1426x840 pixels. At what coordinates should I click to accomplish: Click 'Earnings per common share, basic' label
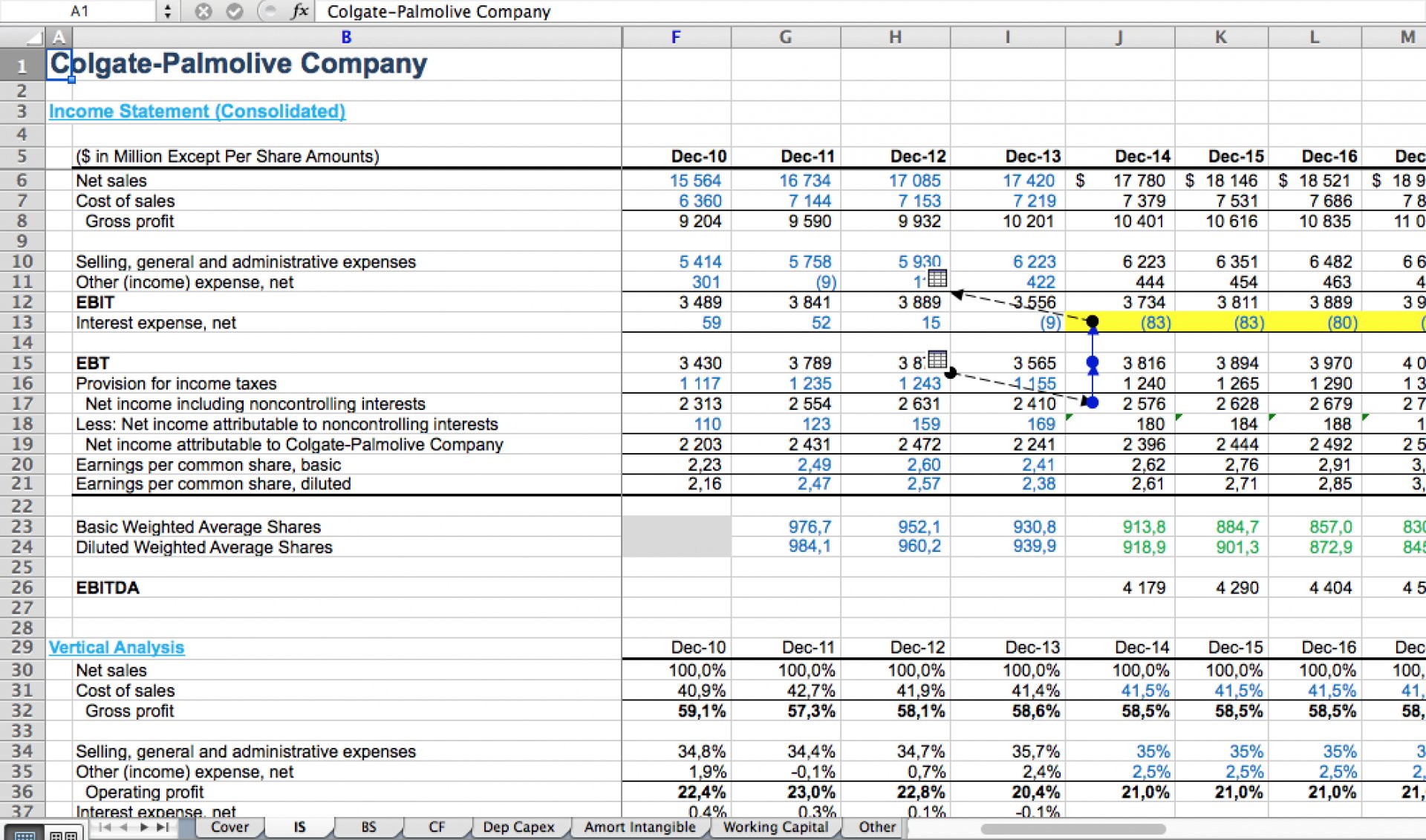(x=209, y=465)
